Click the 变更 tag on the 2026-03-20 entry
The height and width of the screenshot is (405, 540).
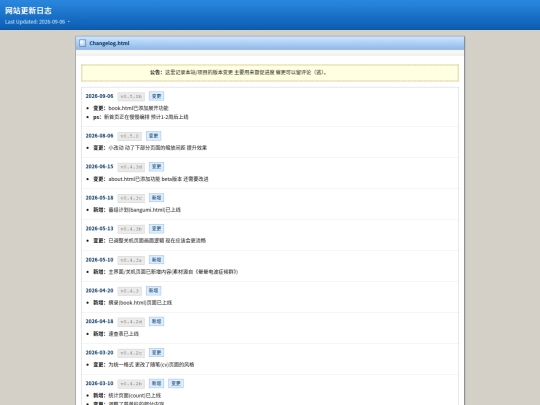tap(156, 353)
